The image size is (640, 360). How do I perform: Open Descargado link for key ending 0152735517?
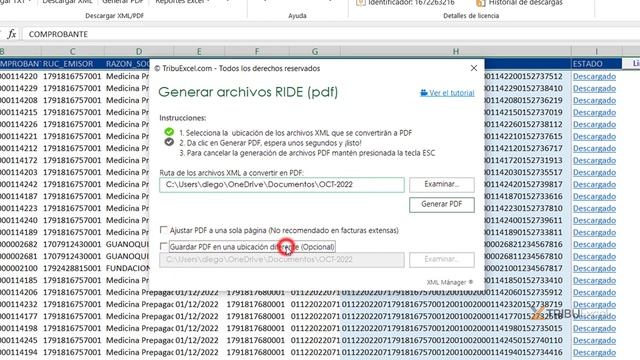[594, 172]
